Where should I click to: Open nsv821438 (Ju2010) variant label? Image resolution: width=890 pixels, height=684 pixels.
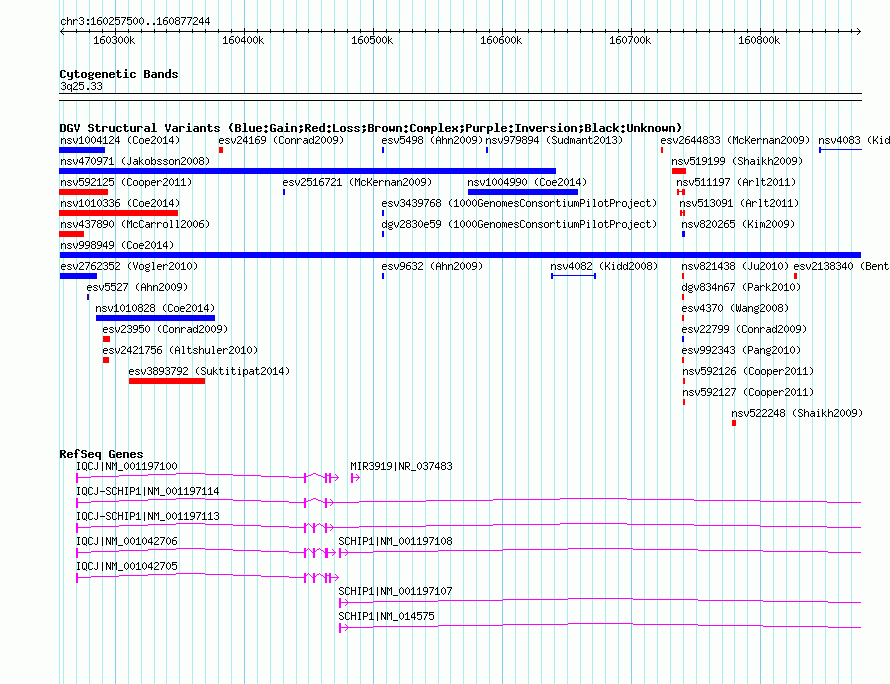click(x=735, y=266)
